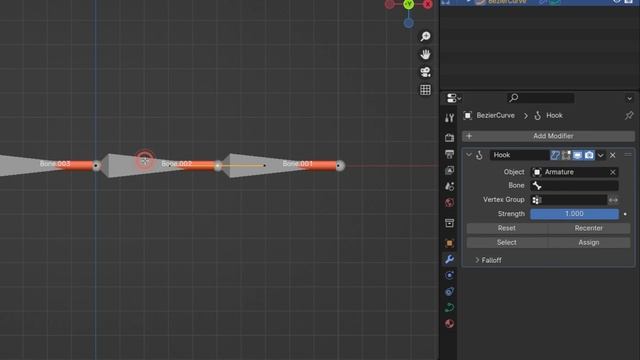Click the Reset button
This screenshot has height=360, width=640.
click(507, 228)
